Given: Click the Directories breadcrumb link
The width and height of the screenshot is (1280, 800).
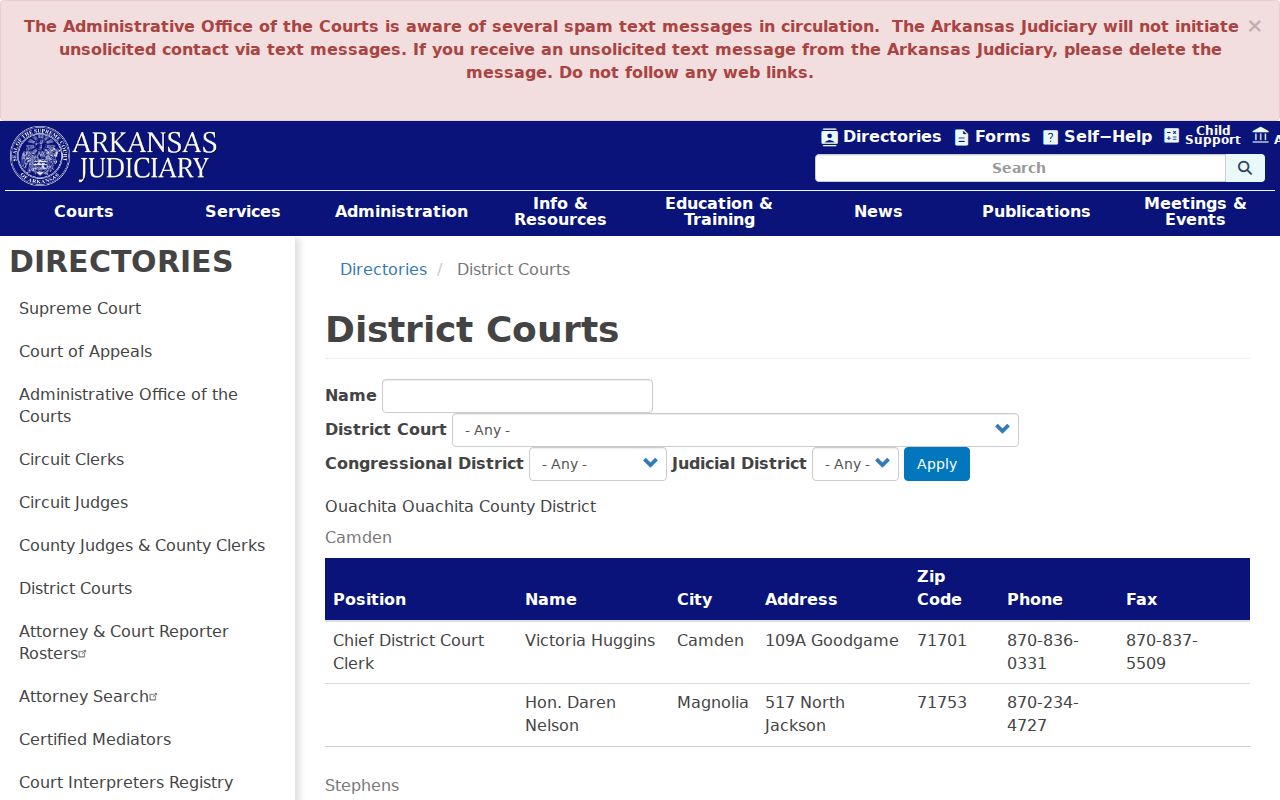Looking at the screenshot, I should [x=383, y=269].
